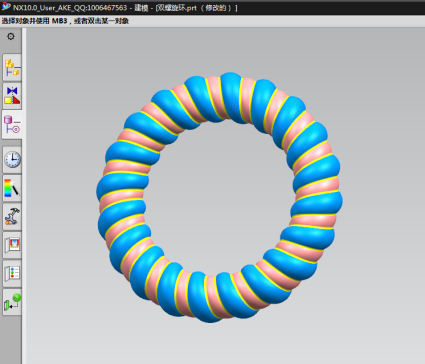
Task: Open the process flow tab at sidebar bottom
Action: click(x=12, y=303)
